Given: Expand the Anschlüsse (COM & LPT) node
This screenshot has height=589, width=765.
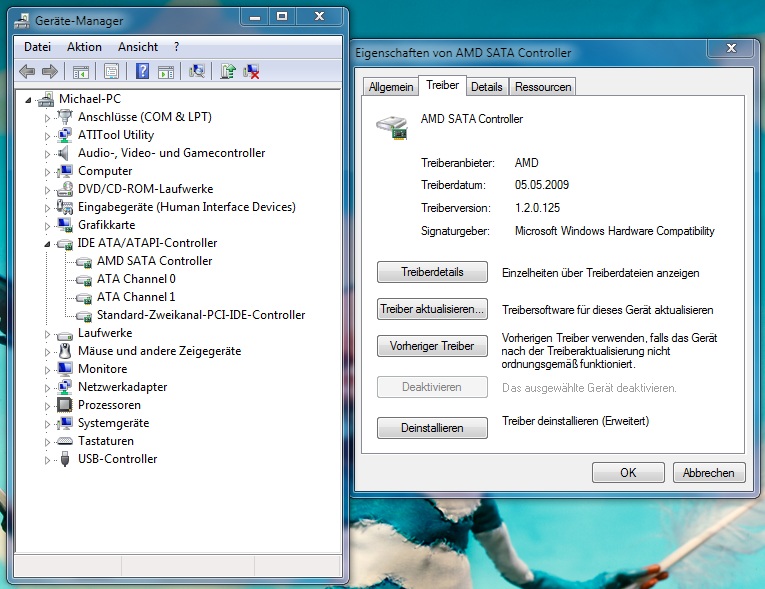Looking at the screenshot, I should coord(47,118).
